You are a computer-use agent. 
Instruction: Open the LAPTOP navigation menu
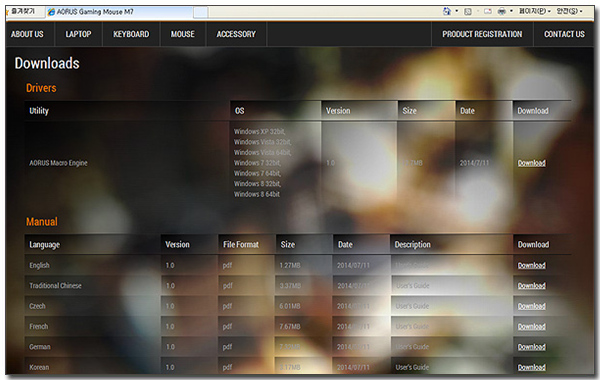78,34
